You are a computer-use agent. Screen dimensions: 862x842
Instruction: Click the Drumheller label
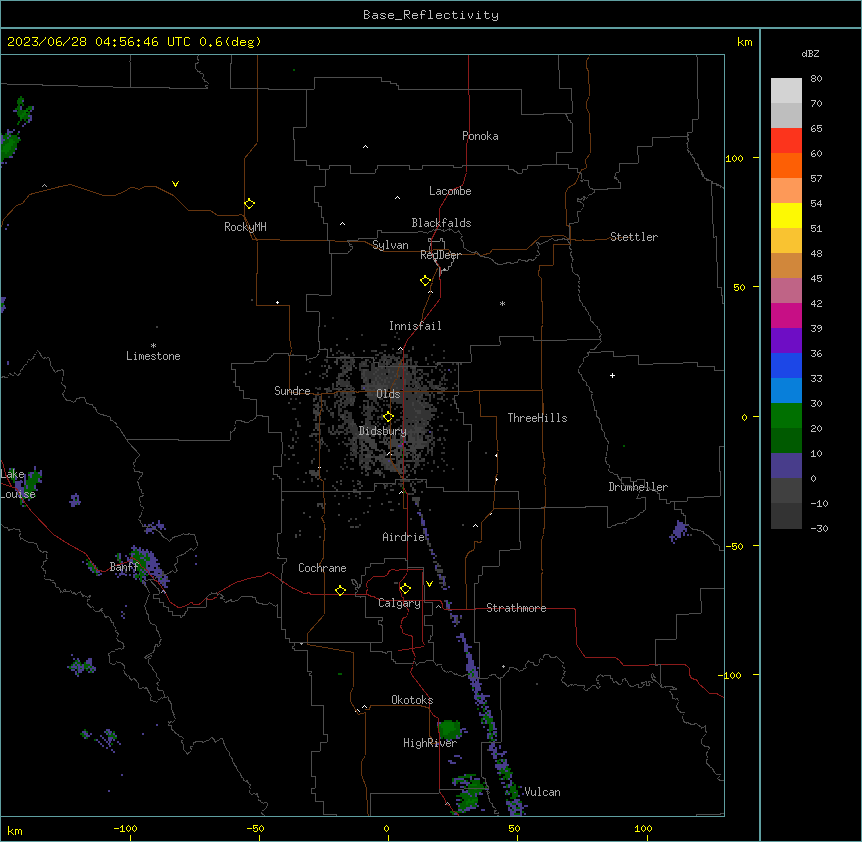(x=638, y=487)
